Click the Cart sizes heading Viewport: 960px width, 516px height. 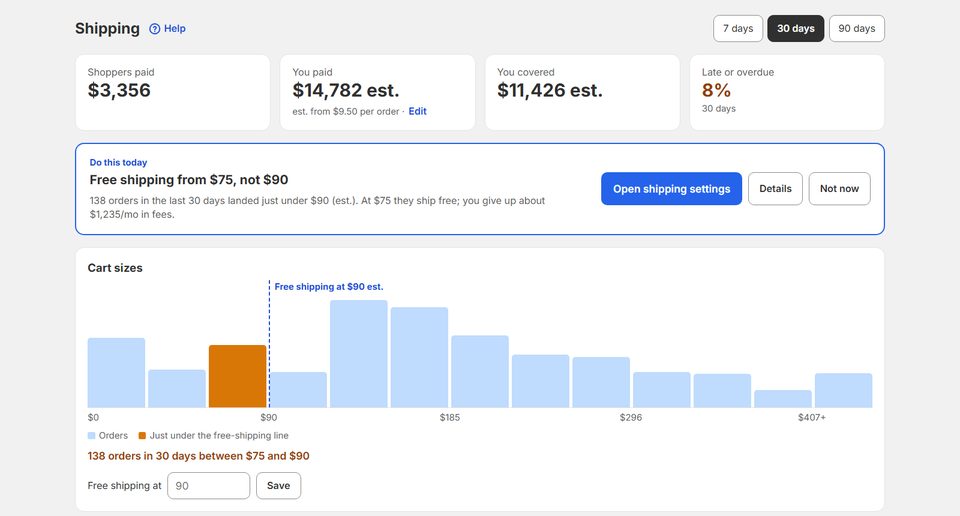click(x=115, y=268)
